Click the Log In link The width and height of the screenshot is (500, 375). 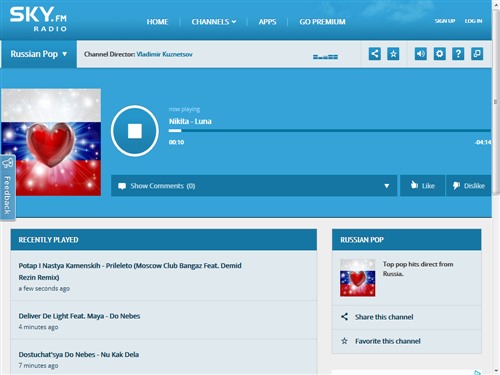[x=473, y=21]
